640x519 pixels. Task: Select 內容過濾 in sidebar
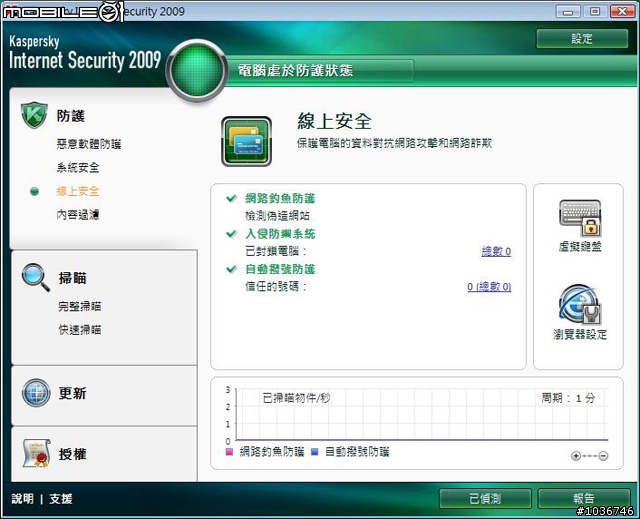[78, 215]
